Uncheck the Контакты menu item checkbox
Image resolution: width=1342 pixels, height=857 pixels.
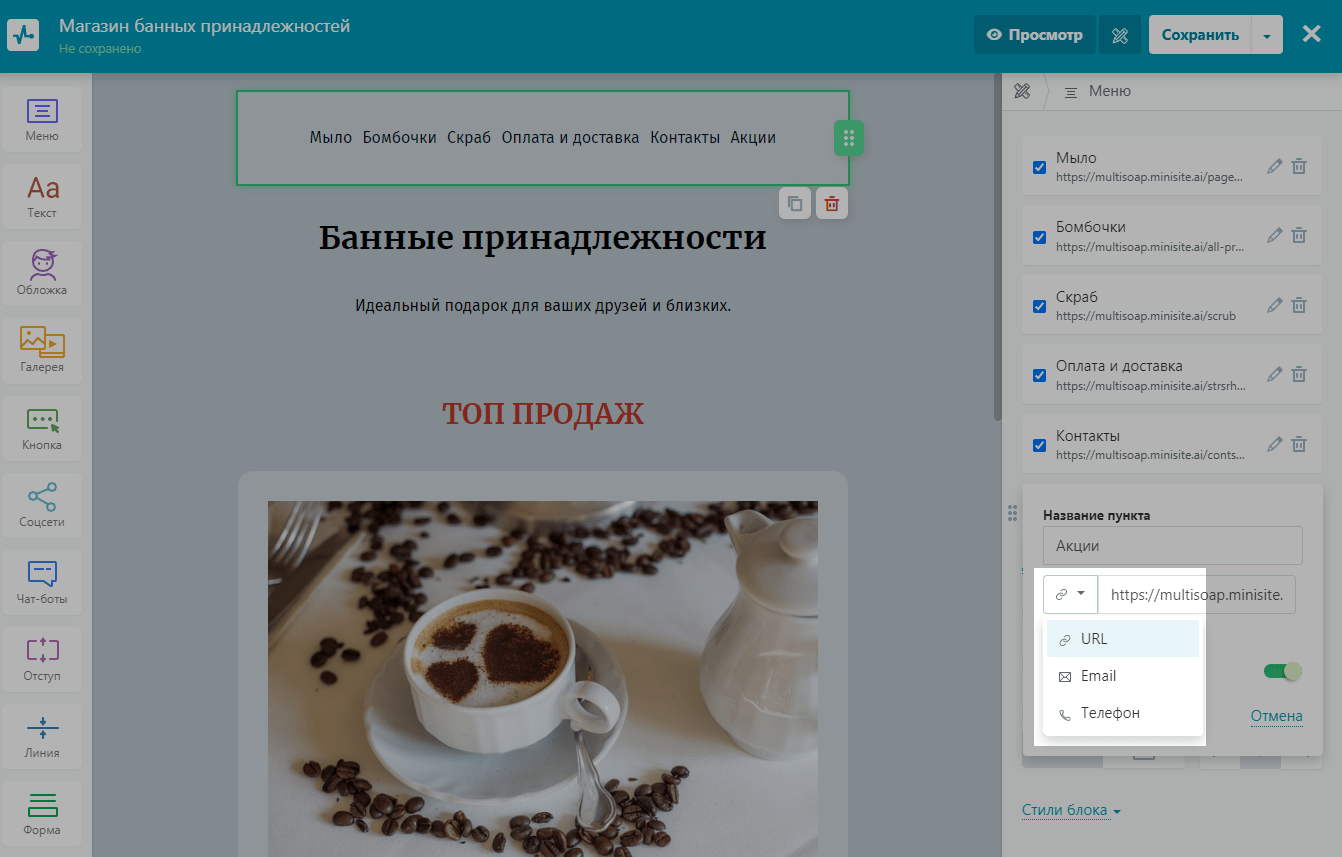1039,445
